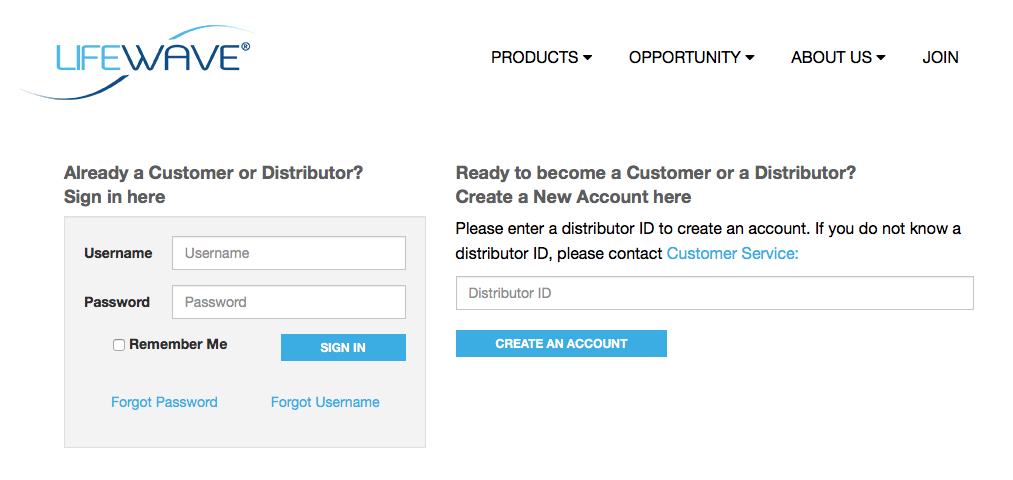This screenshot has width=1013, height=480.
Task: Go to the JOIN page
Action: click(x=940, y=58)
